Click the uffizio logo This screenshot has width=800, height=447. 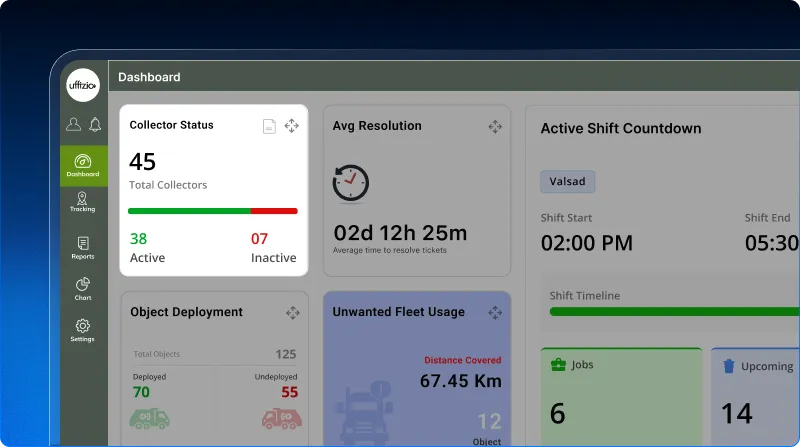coord(83,85)
